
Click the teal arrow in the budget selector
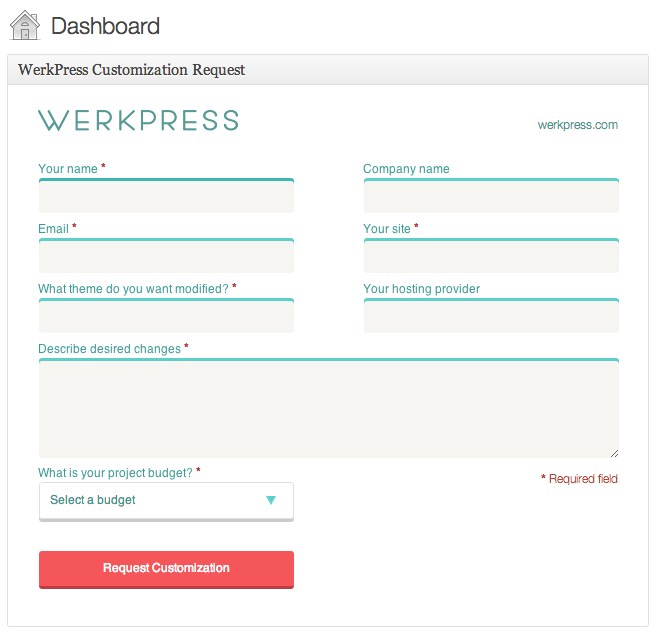pos(271,500)
